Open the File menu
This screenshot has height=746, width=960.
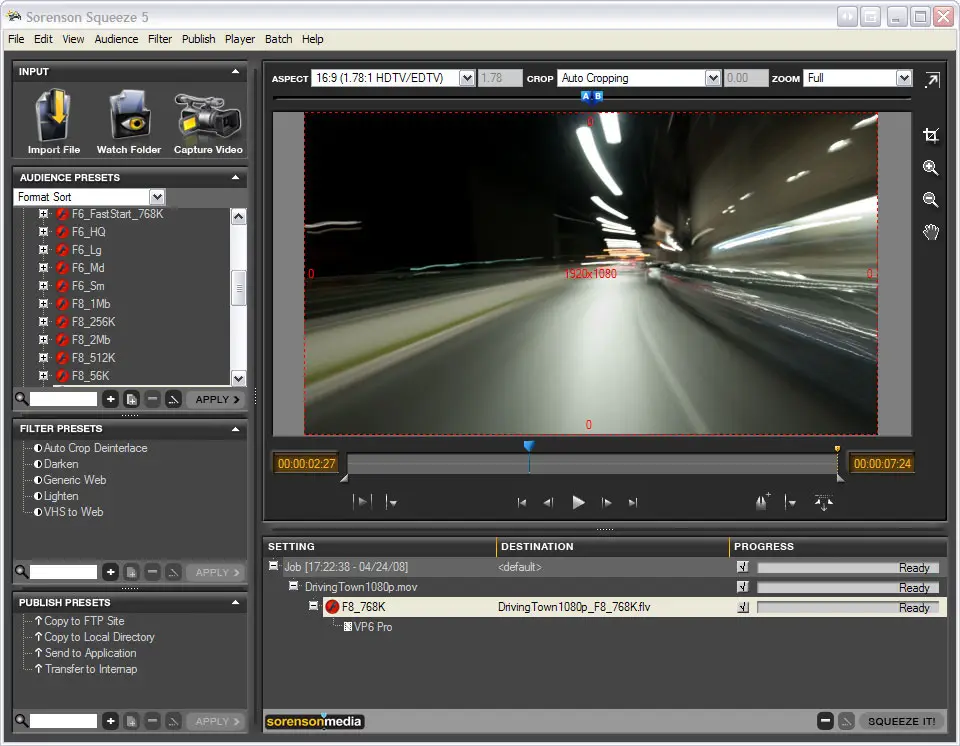[16, 39]
